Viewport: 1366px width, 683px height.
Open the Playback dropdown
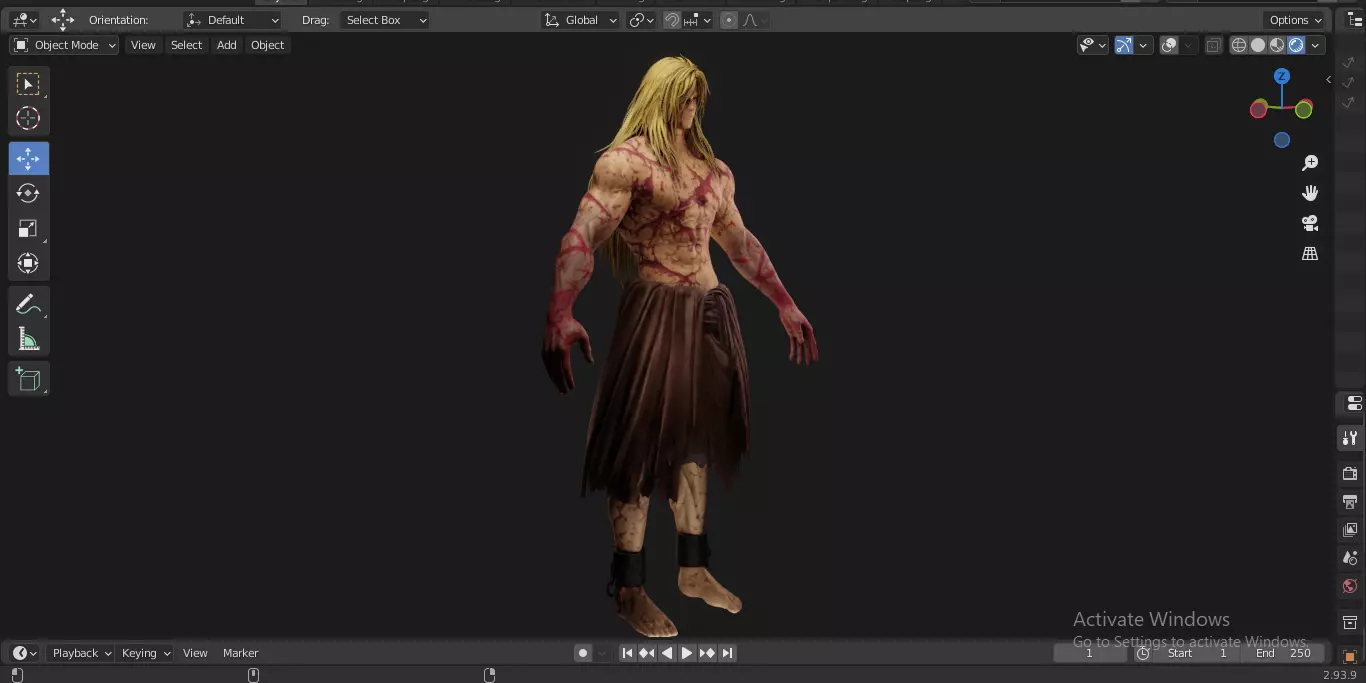pyautogui.click(x=82, y=653)
